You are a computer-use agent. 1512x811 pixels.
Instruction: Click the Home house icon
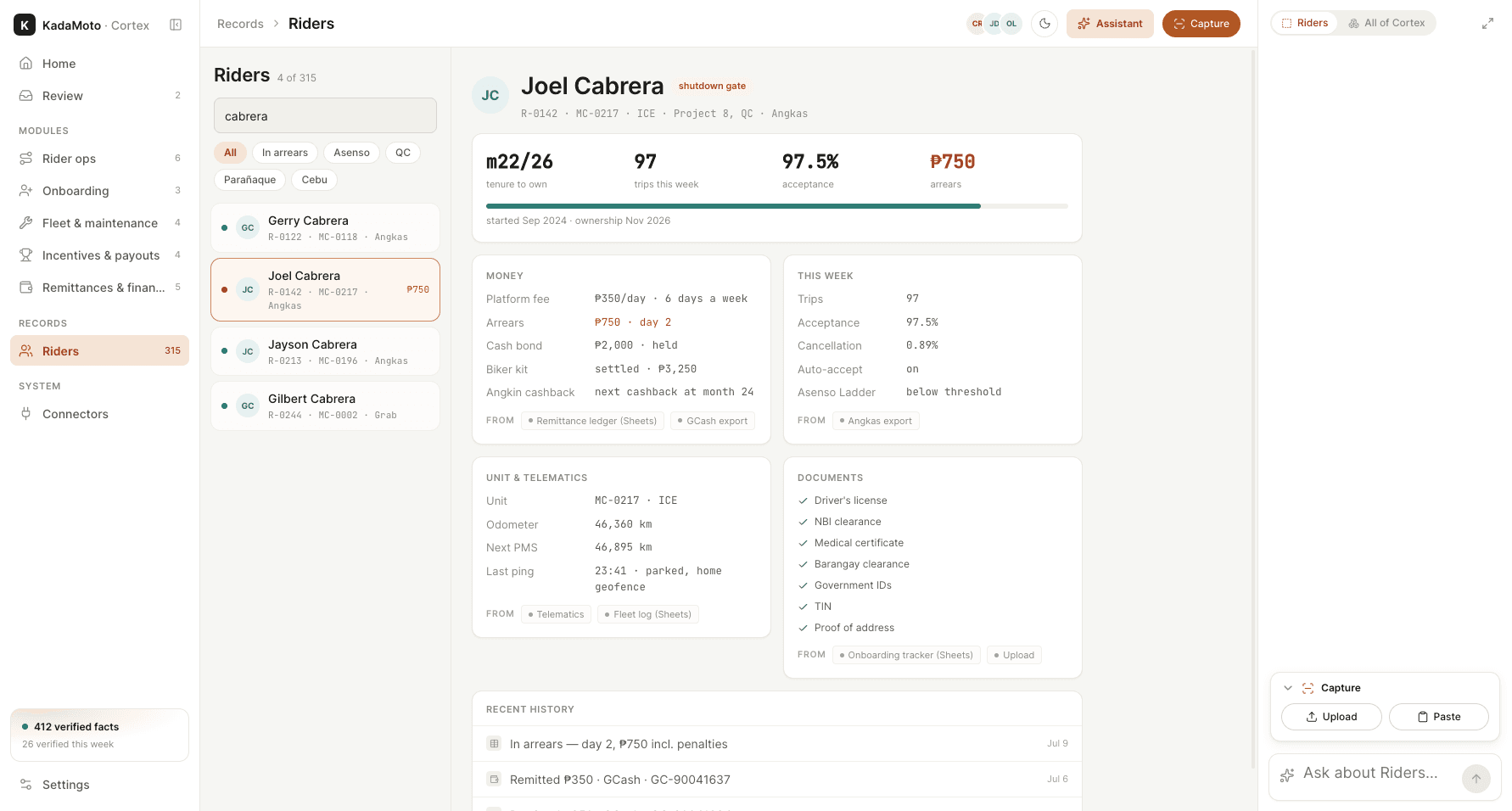(x=26, y=64)
